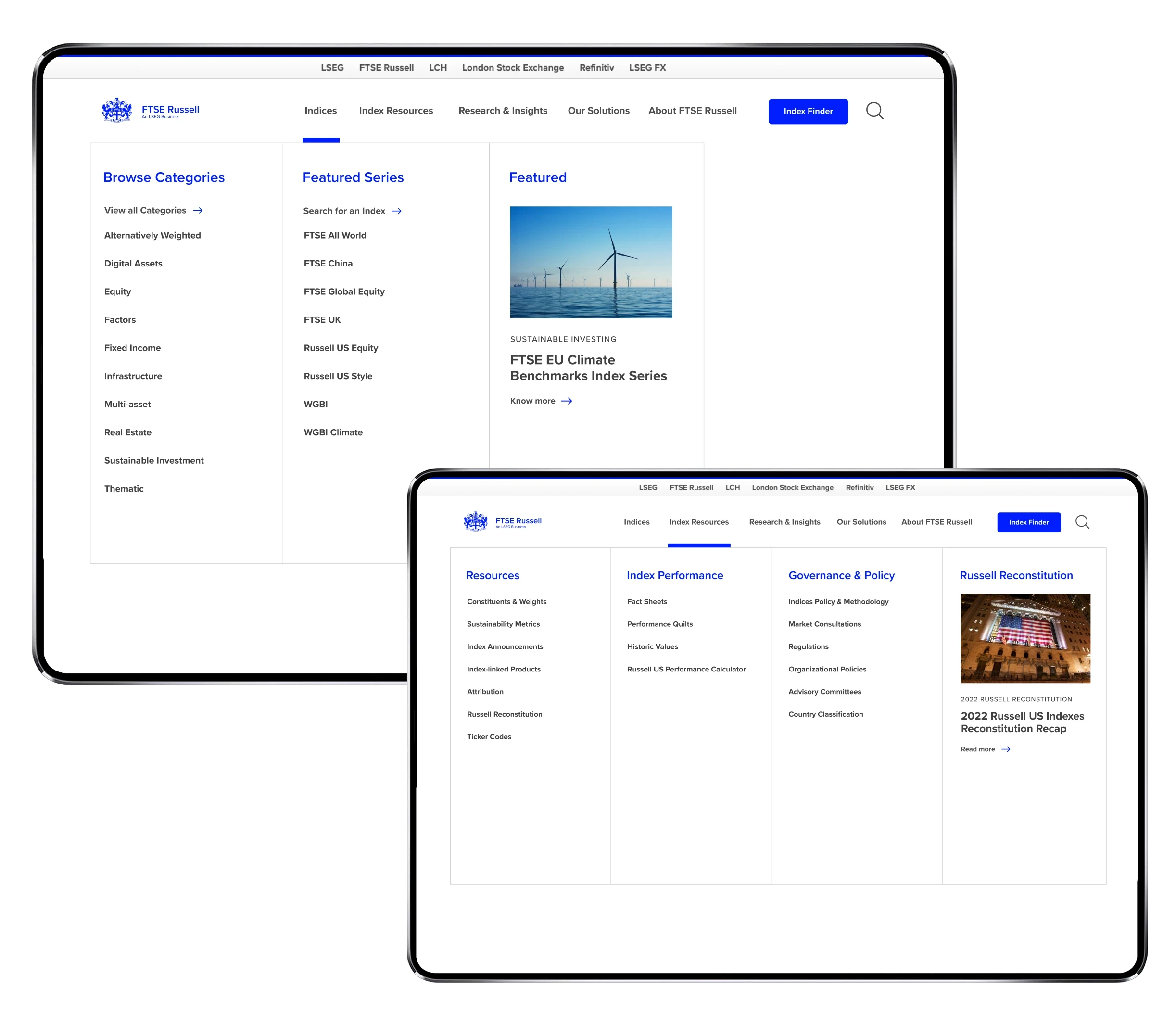Screen dimensions: 1176x1013
Task: Open Russell US Performance Calculator link
Action: pyautogui.click(x=686, y=670)
